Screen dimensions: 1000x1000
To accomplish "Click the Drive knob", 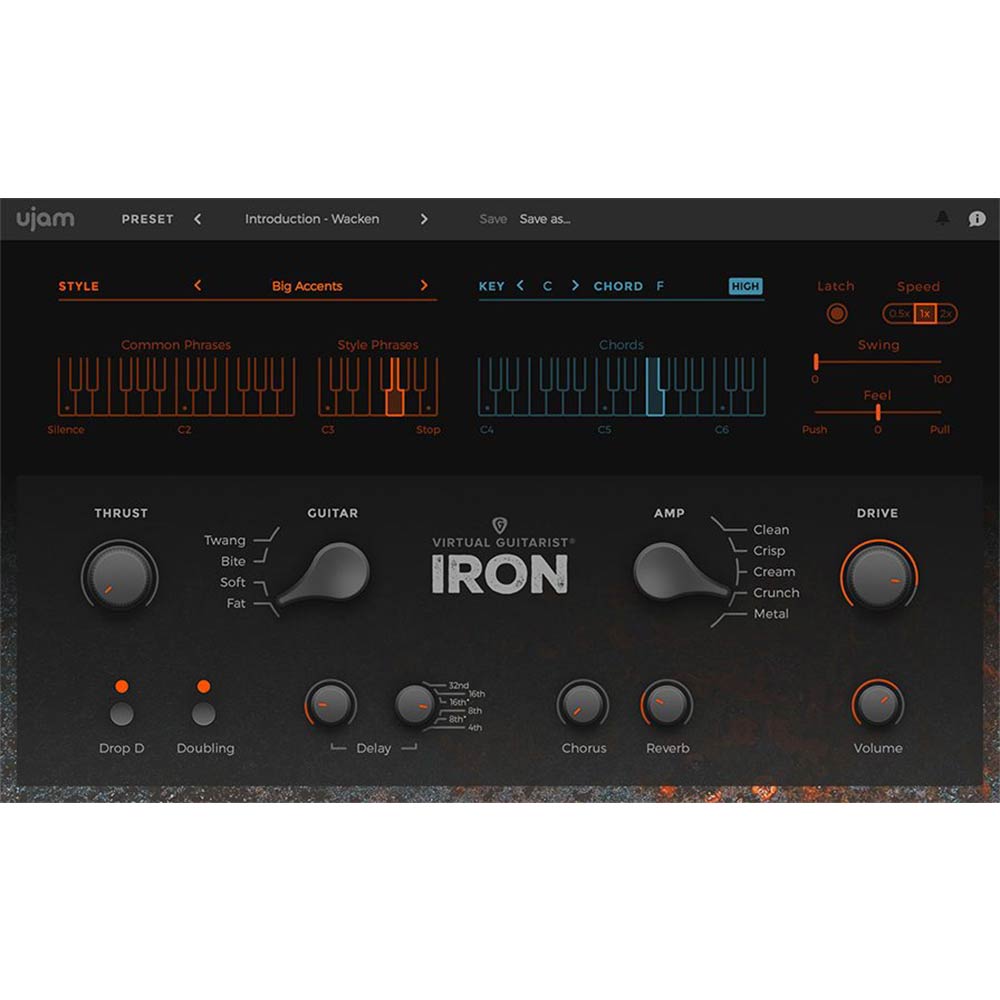I will (x=878, y=577).
